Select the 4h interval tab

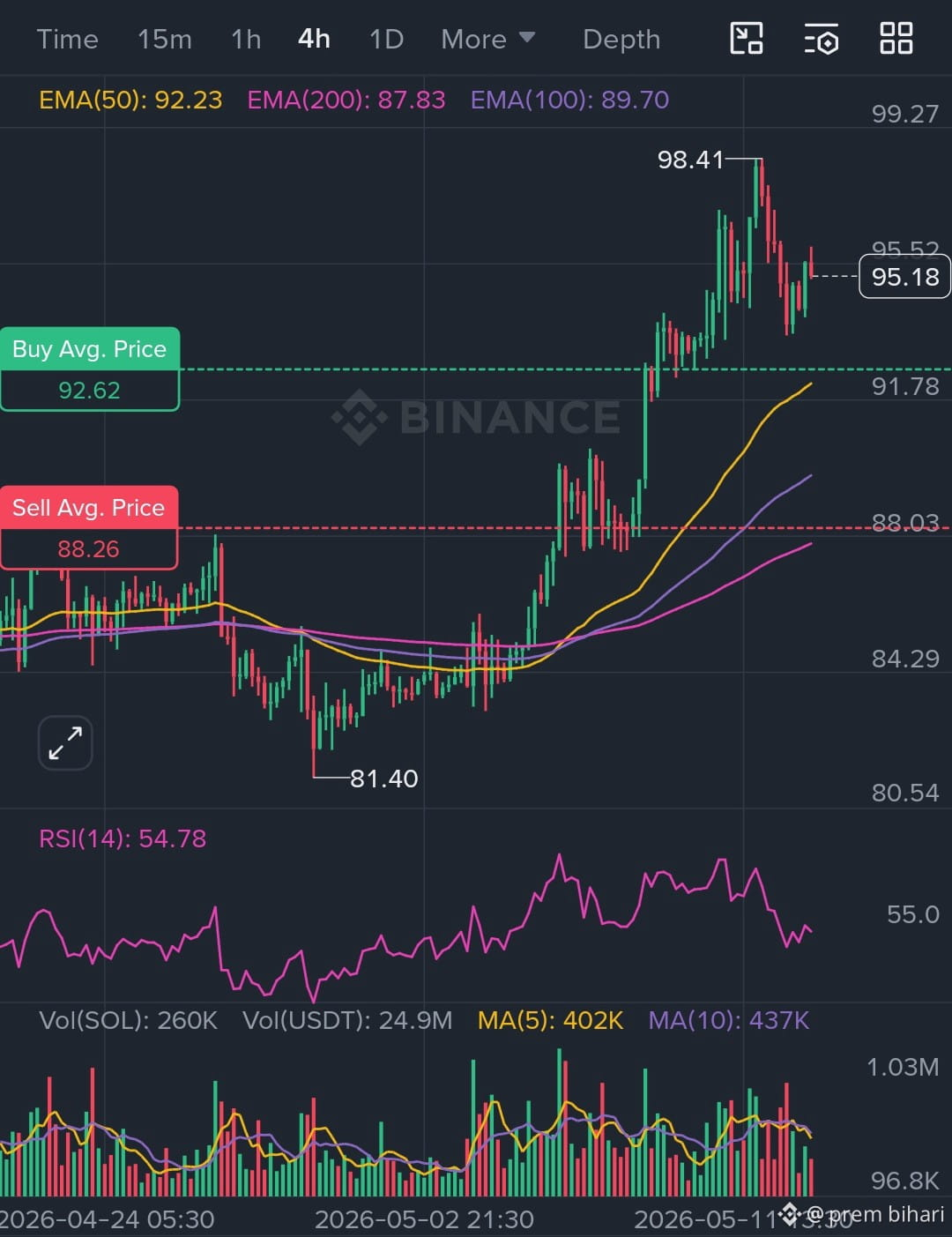pyautogui.click(x=314, y=39)
